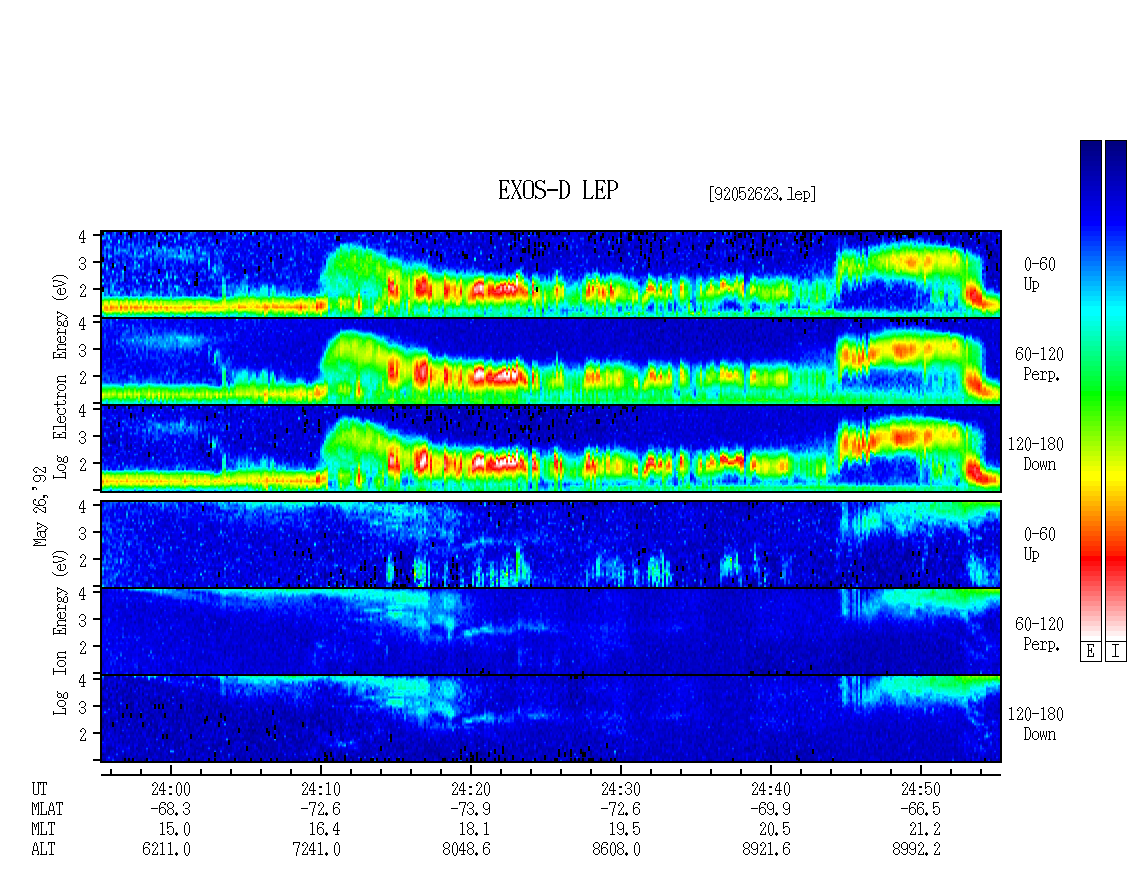Click the ALT value 7241.0
The width and height of the screenshot is (1130, 875).
(316, 850)
